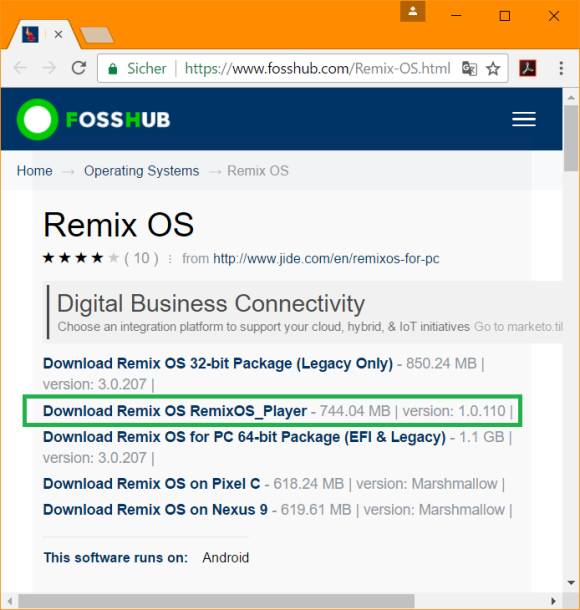Download Remix OS RemixOS_Player
Viewport: 580px width, 610px height.
(x=175, y=411)
